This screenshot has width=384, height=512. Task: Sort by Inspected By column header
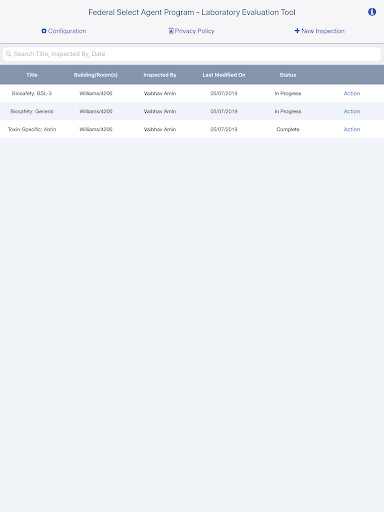pos(160,75)
